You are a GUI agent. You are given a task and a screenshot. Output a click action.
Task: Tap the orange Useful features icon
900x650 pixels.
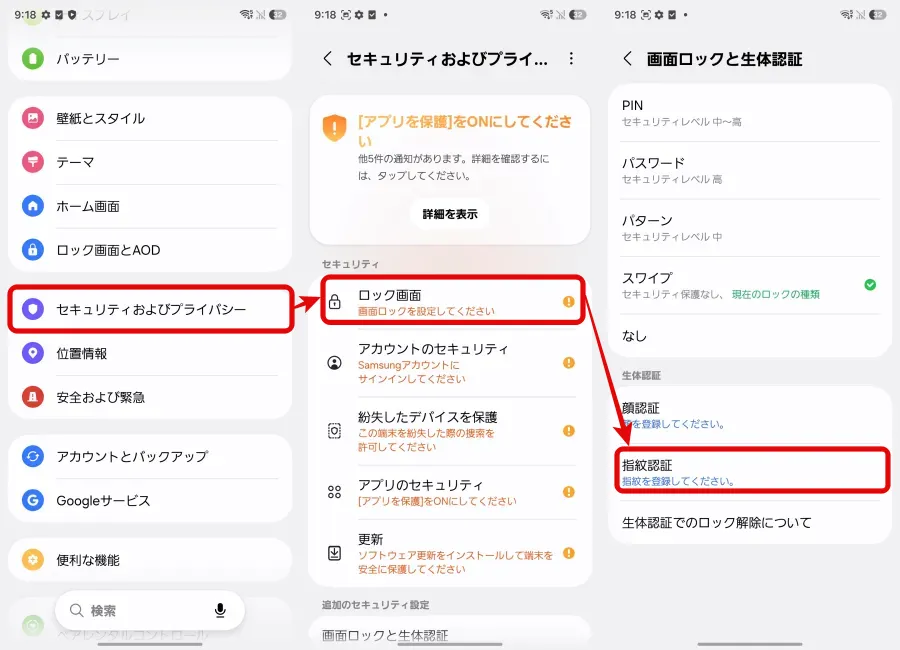coord(33,559)
